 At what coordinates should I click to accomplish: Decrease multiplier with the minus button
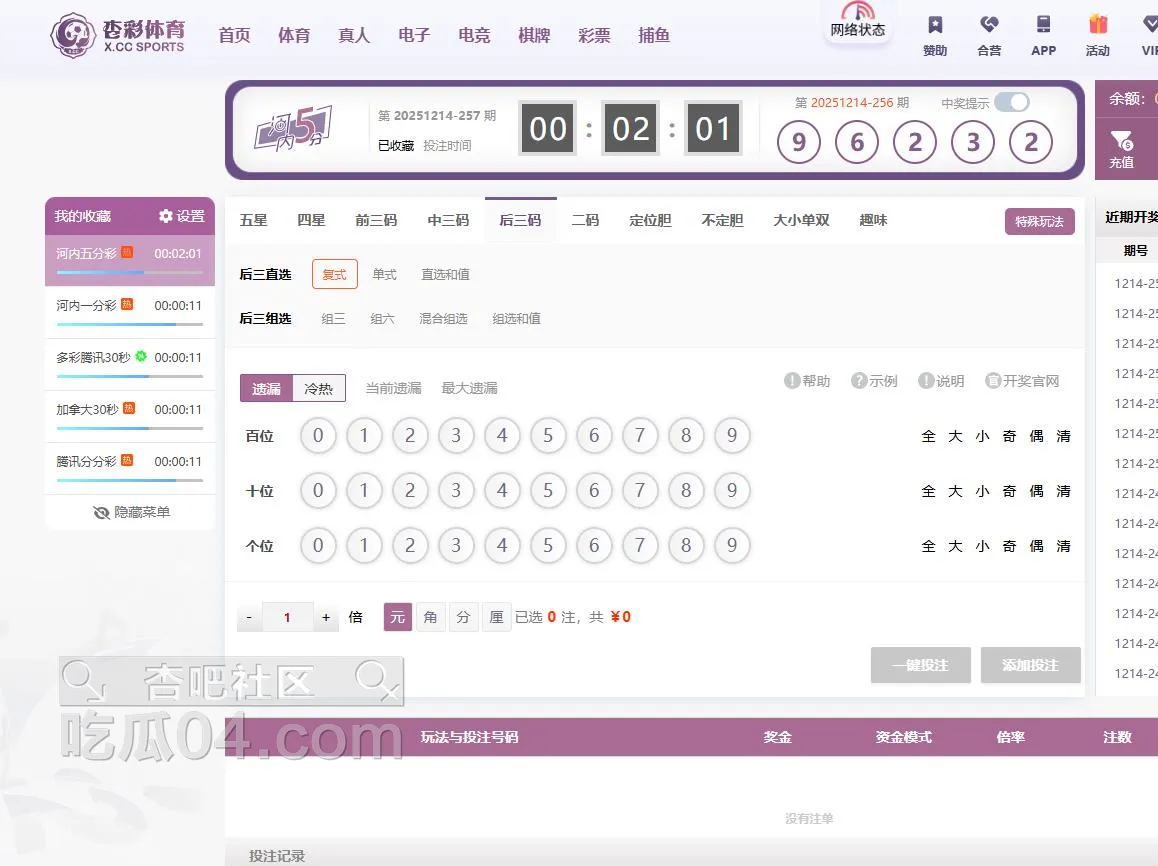[x=249, y=617]
